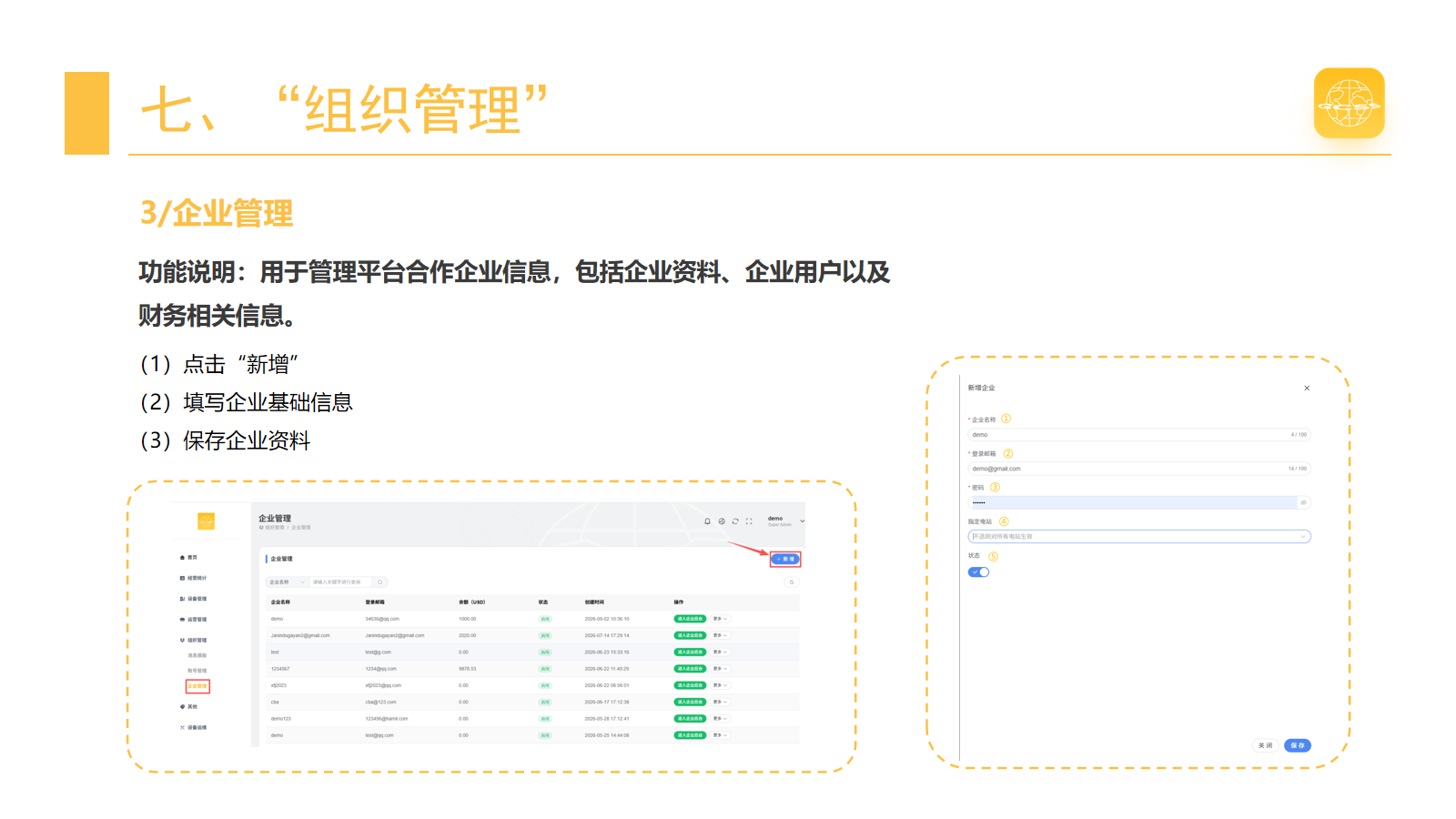Viewport: 1456px width, 819px height.
Task: Click the notification bell icon in header
Action: tap(707, 521)
